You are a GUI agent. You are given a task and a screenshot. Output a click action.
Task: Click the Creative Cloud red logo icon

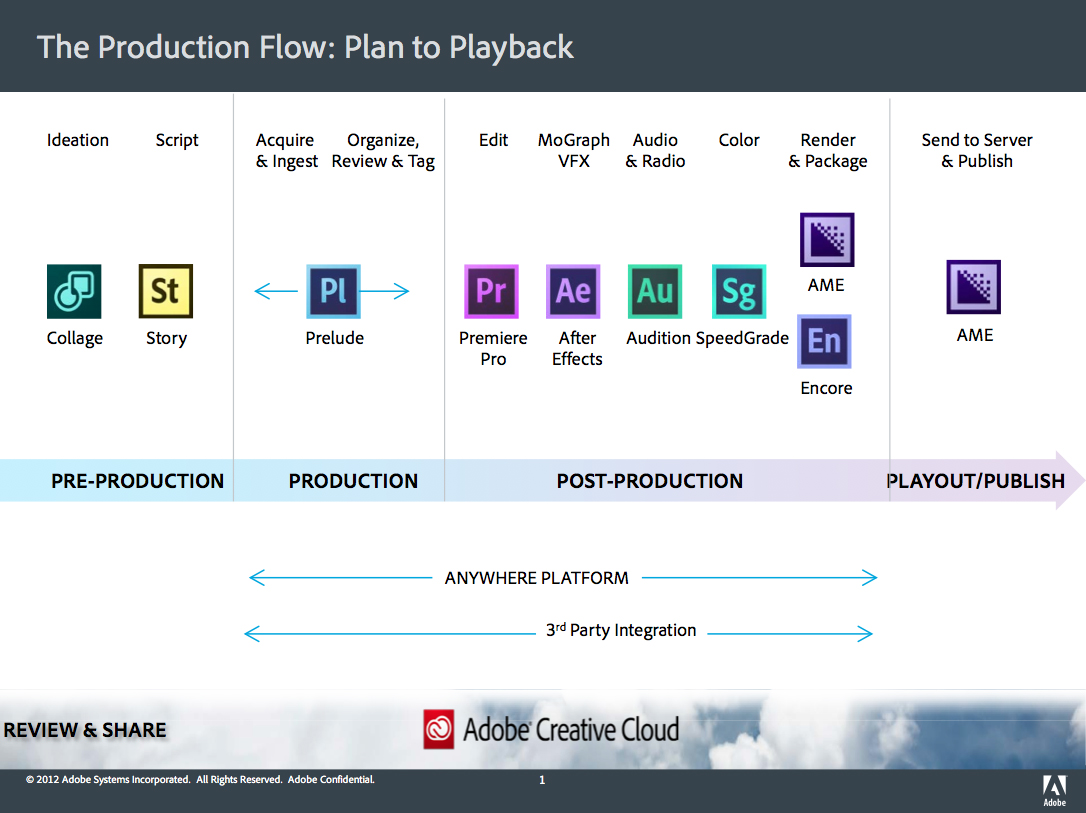pyautogui.click(x=439, y=729)
